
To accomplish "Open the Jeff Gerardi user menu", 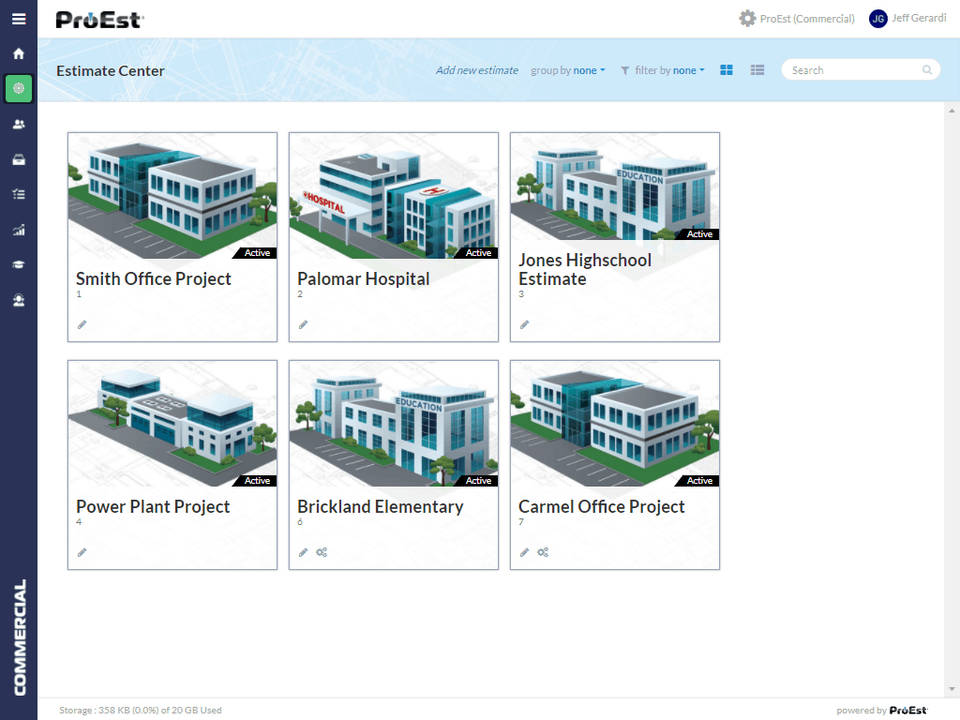I will [907, 18].
